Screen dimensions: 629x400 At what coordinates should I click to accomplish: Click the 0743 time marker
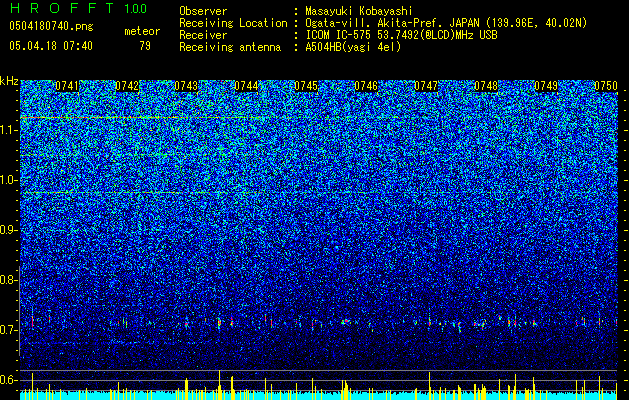tap(186, 86)
